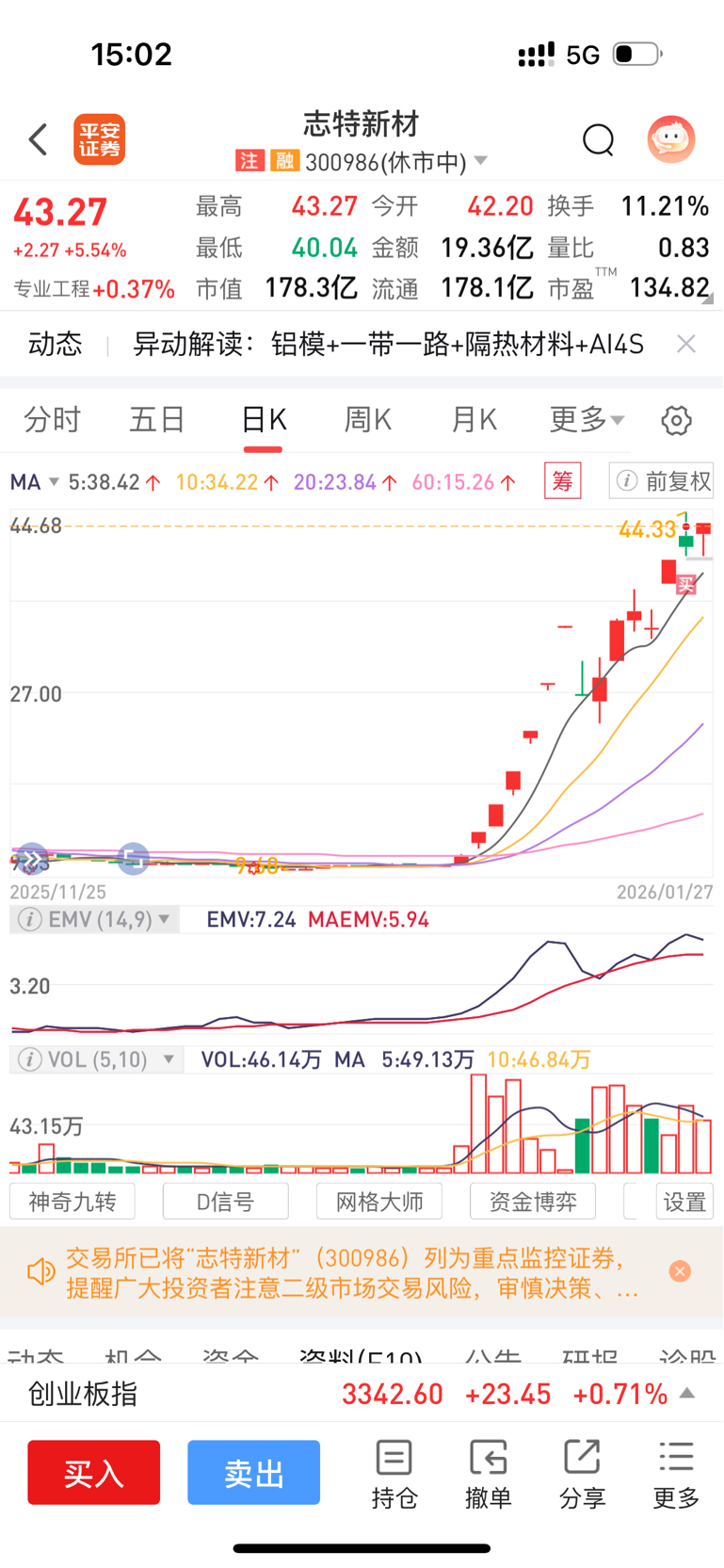The width and height of the screenshot is (724, 1568).
Task: Tap the current price 43.27
Action: [x=60, y=213]
